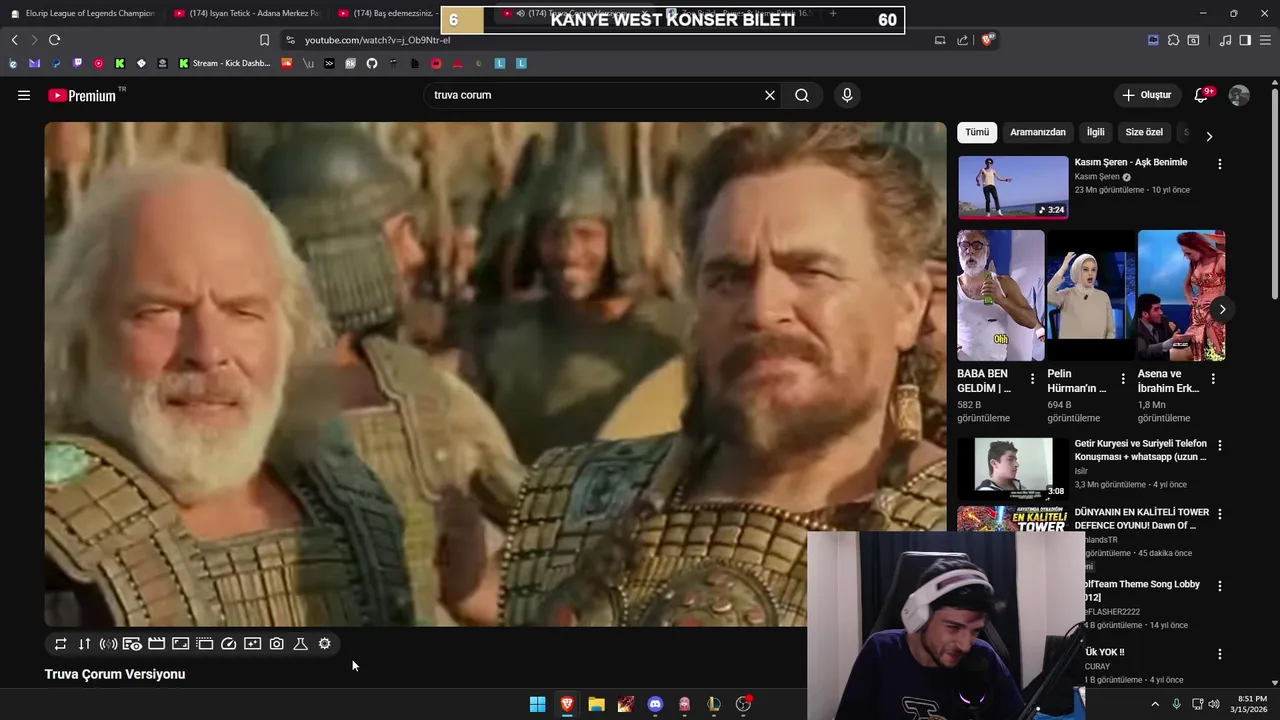1280x720 pixels.
Task: Open YouTube notifications bell
Action: tap(1202, 95)
